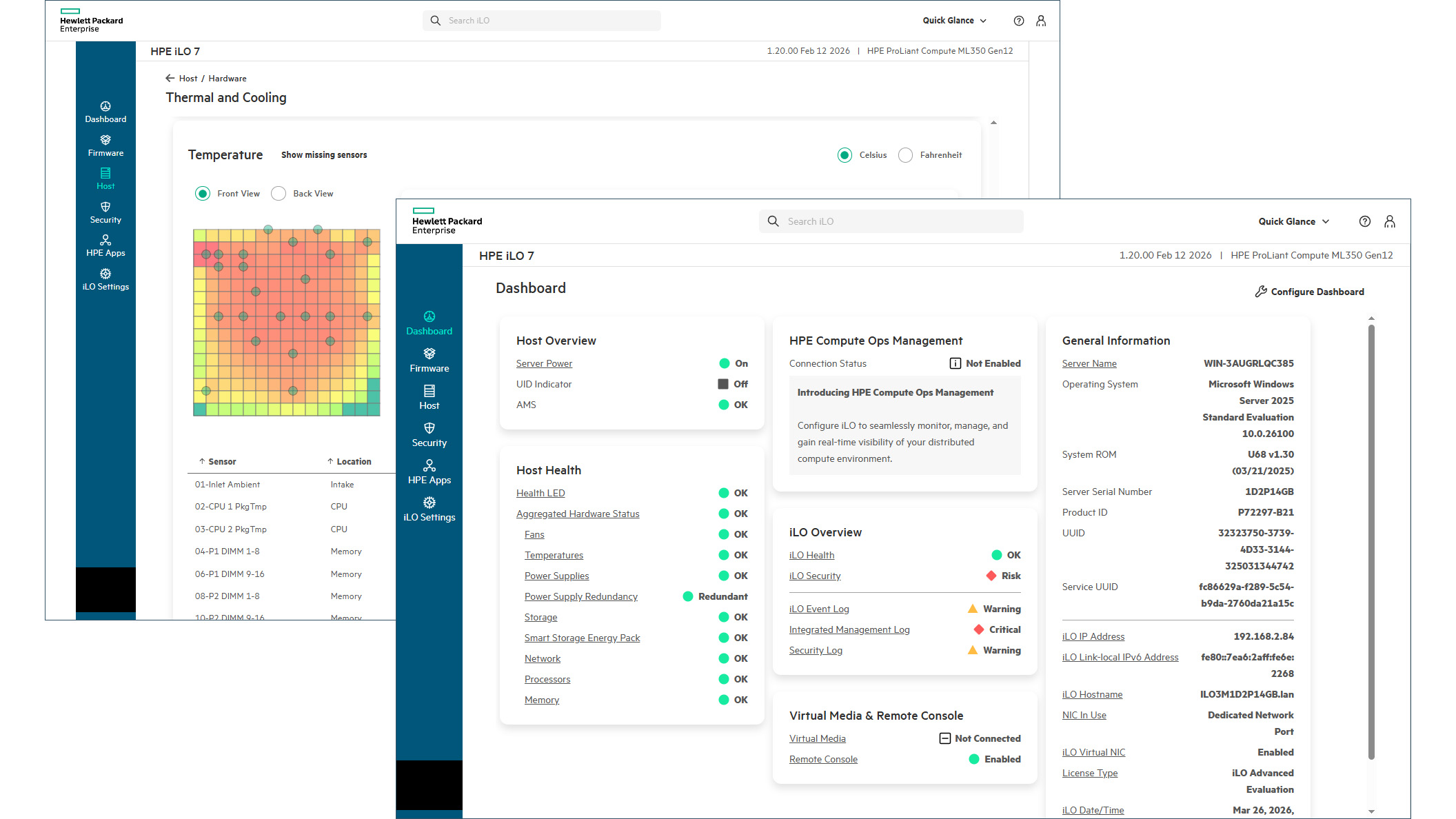This screenshot has height=819, width=1456.
Task: Select the Back View radio button
Action: click(279, 193)
